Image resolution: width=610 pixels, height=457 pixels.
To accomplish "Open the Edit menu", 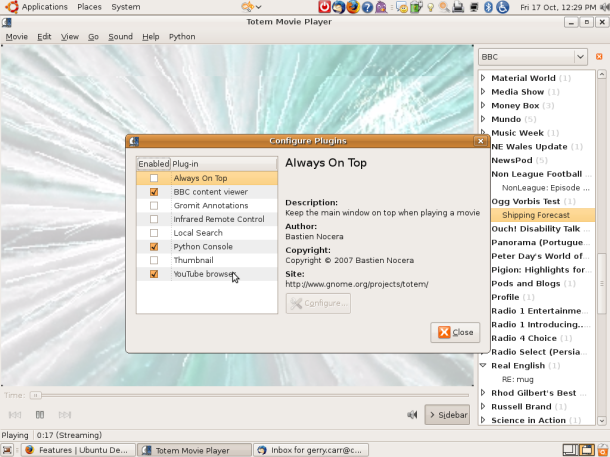I will [44, 37].
